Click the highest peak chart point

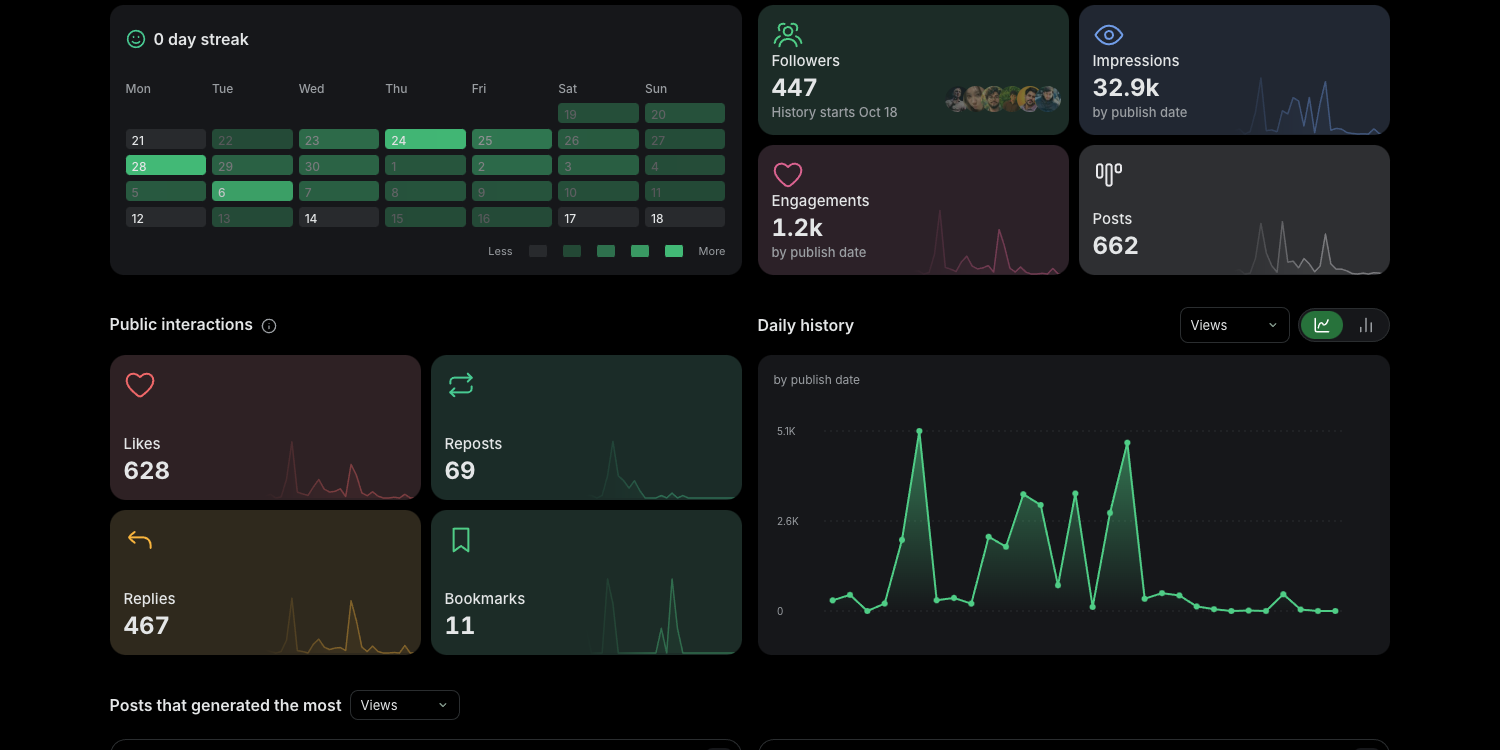click(x=919, y=431)
